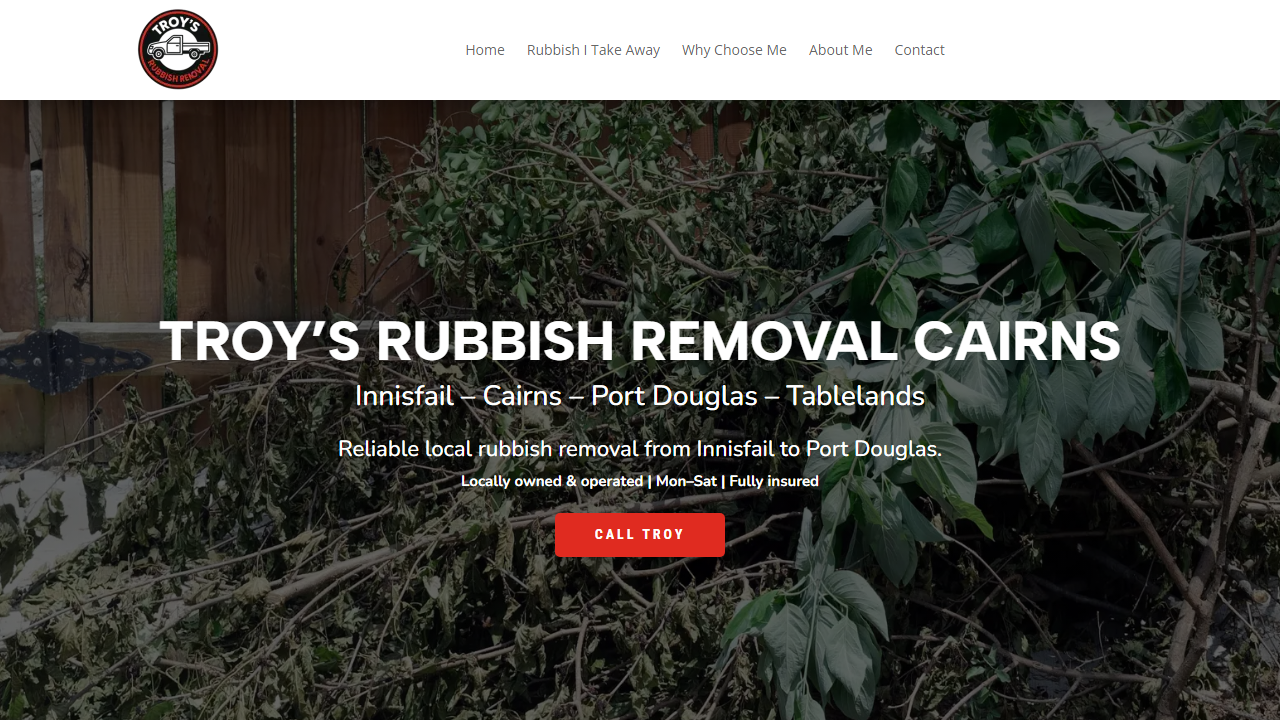
Task: Click the Fully insured text
Action: (x=774, y=481)
